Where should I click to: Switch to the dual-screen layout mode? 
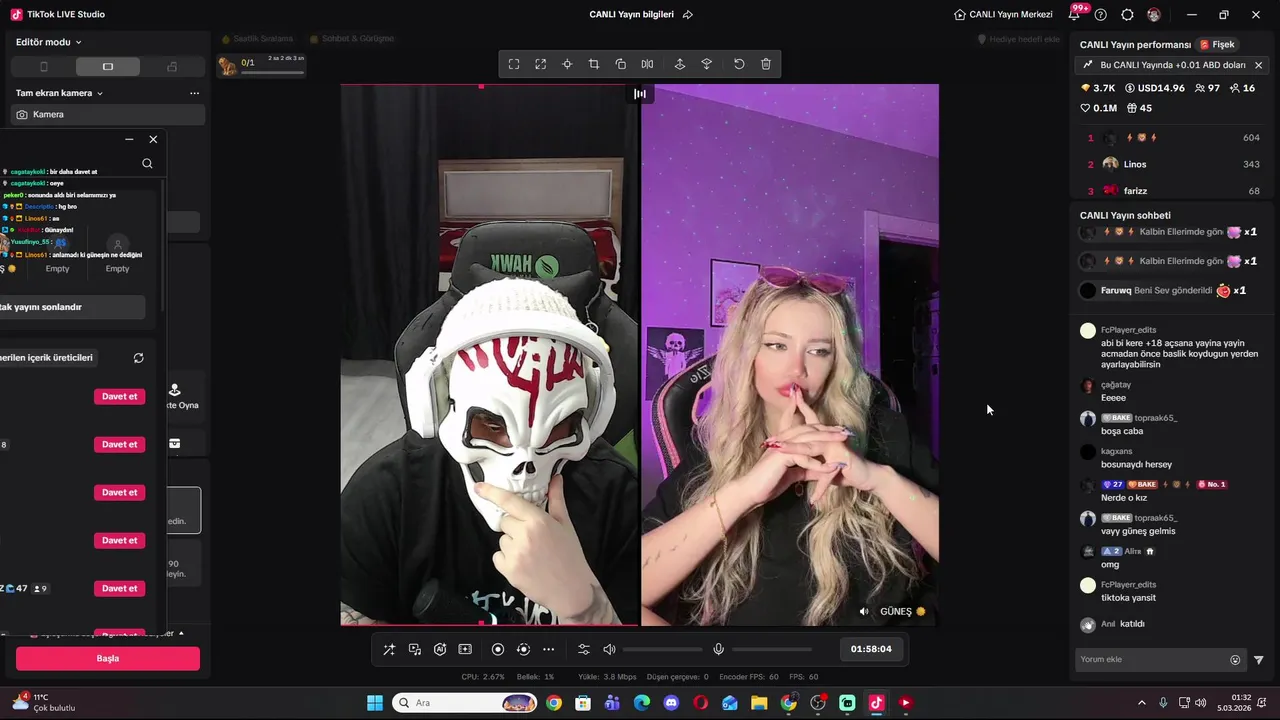click(x=172, y=67)
